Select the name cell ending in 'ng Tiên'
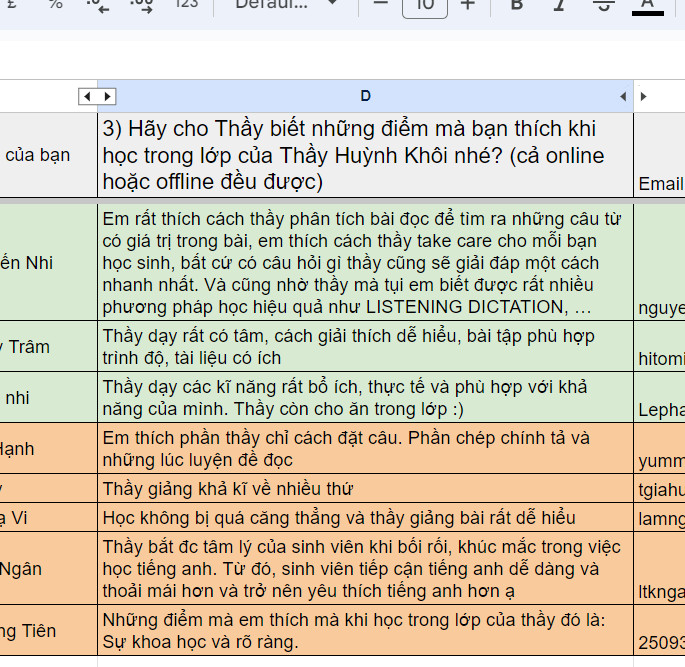The width and height of the screenshot is (685, 667). click(48, 630)
